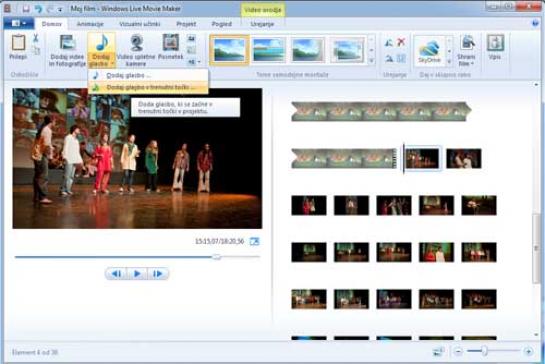Screen dimensions: 545x364
Task: Click the Save icon in the quick access toolbar
Action: click(x=26, y=9)
